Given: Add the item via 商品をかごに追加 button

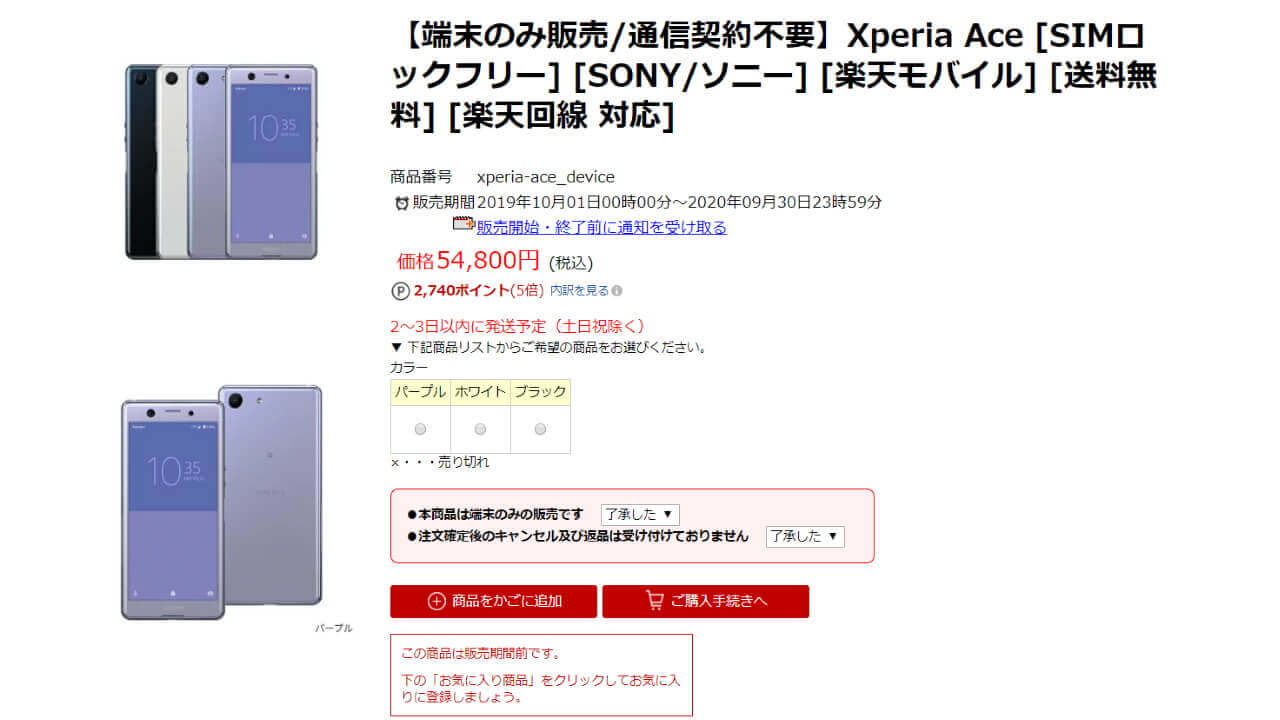Looking at the screenshot, I should (x=493, y=601).
